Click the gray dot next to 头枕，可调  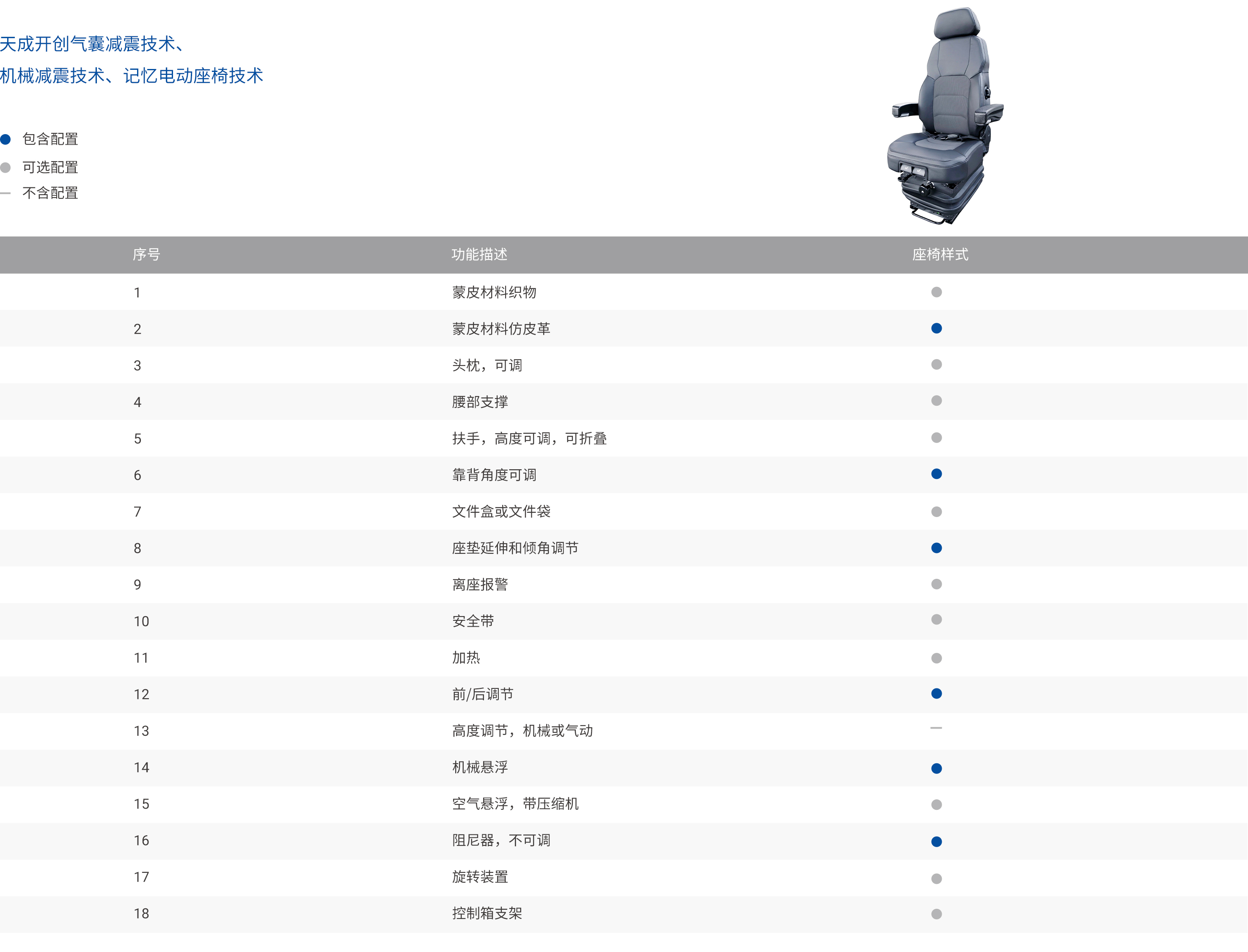937,365
